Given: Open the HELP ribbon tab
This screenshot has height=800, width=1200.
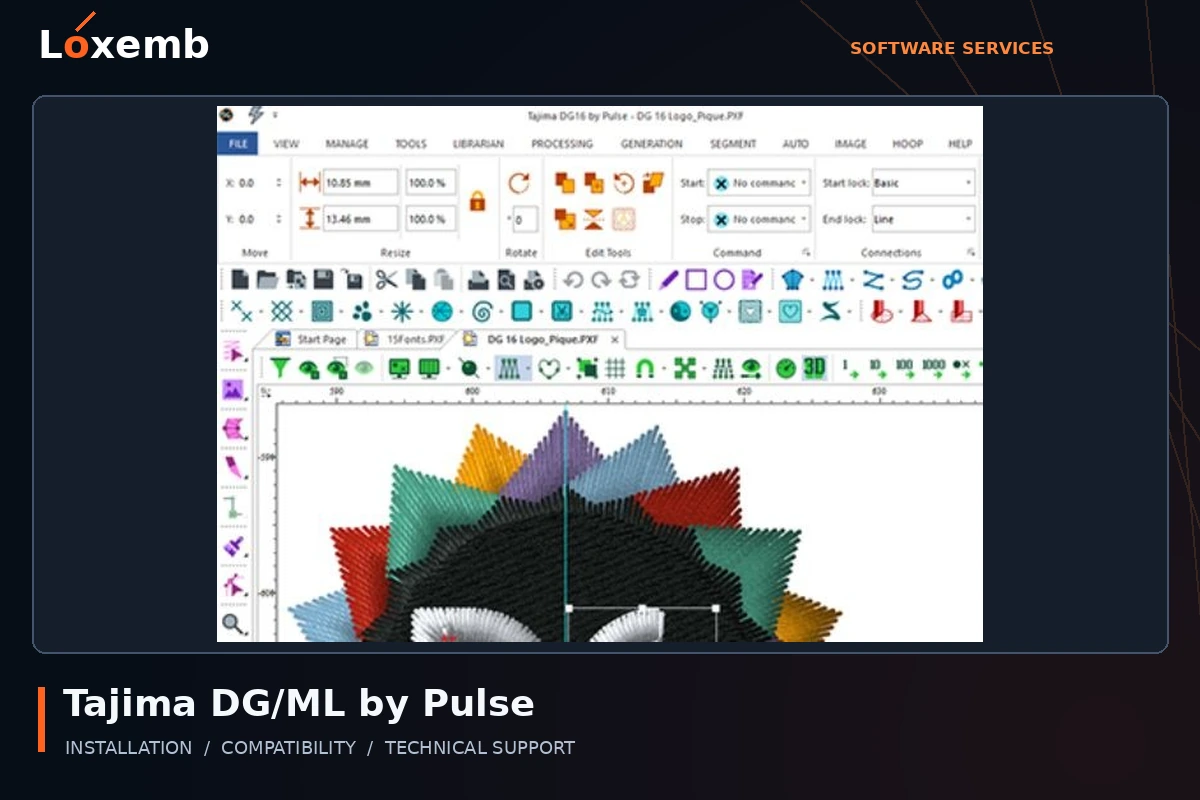Looking at the screenshot, I should [x=960, y=144].
